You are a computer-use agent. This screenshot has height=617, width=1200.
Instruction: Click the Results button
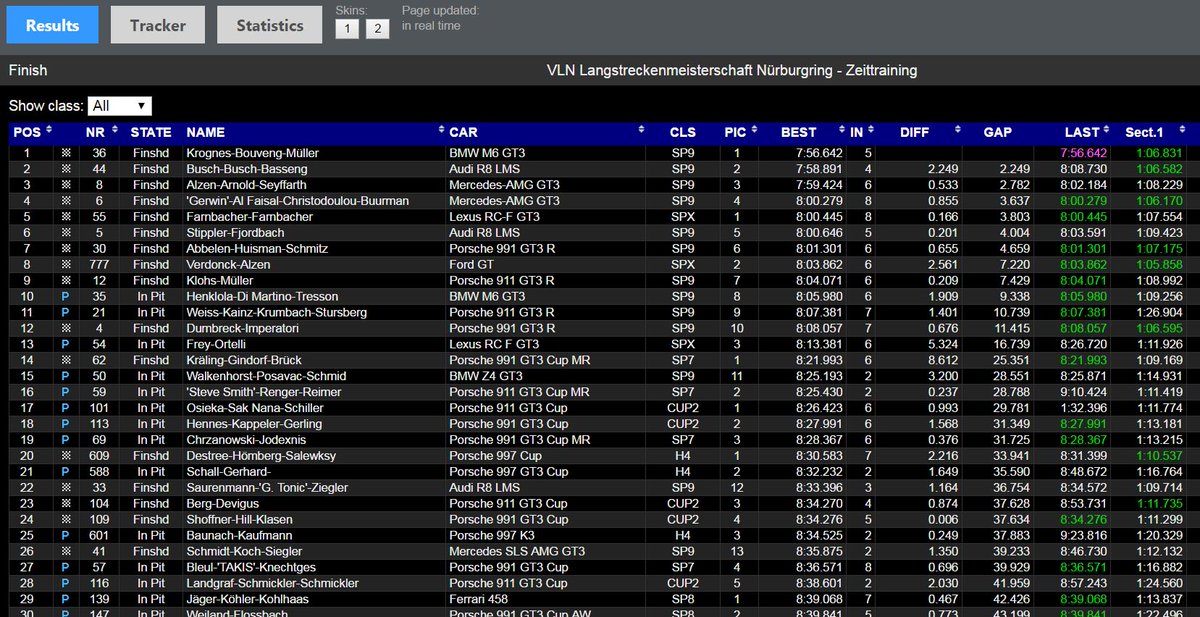click(x=51, y=25)
